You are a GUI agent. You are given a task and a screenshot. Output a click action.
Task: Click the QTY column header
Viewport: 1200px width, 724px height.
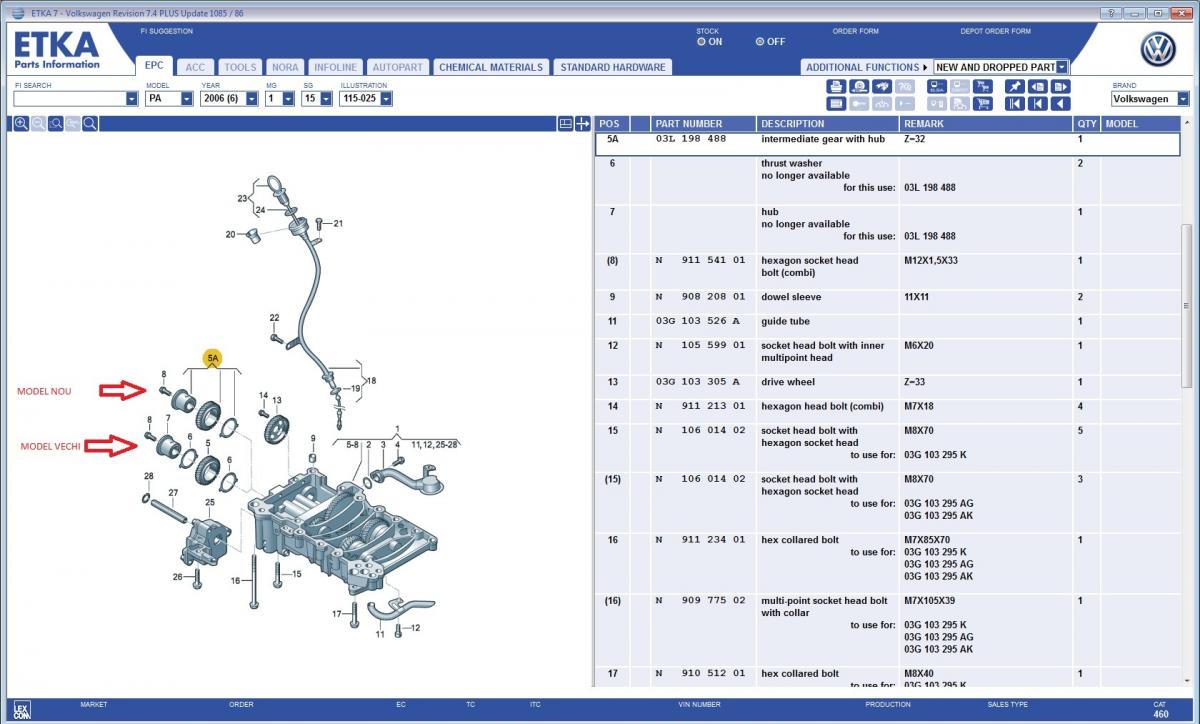tap(1086, 124)
